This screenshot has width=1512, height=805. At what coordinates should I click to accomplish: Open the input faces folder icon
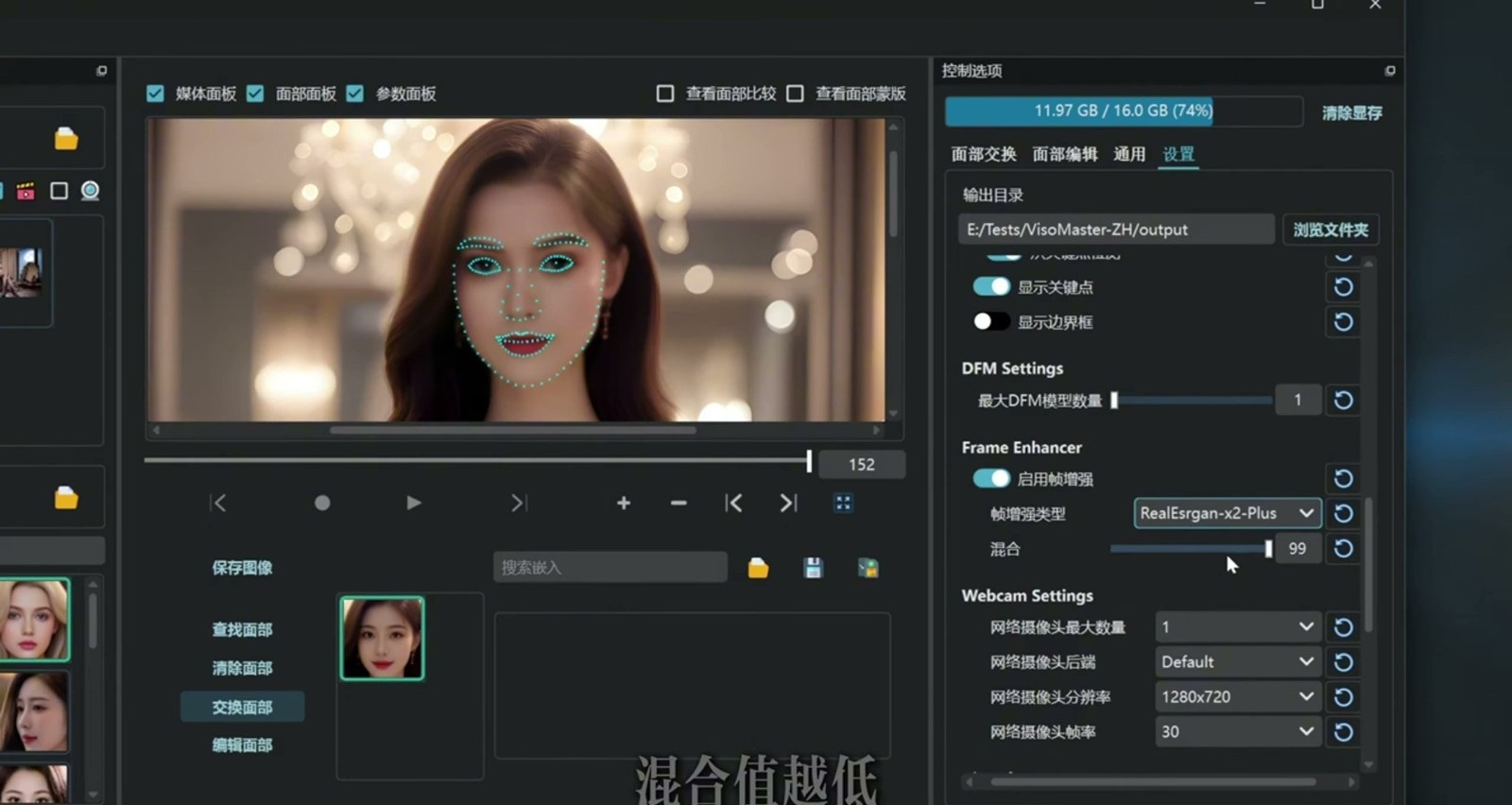[66, 498]
